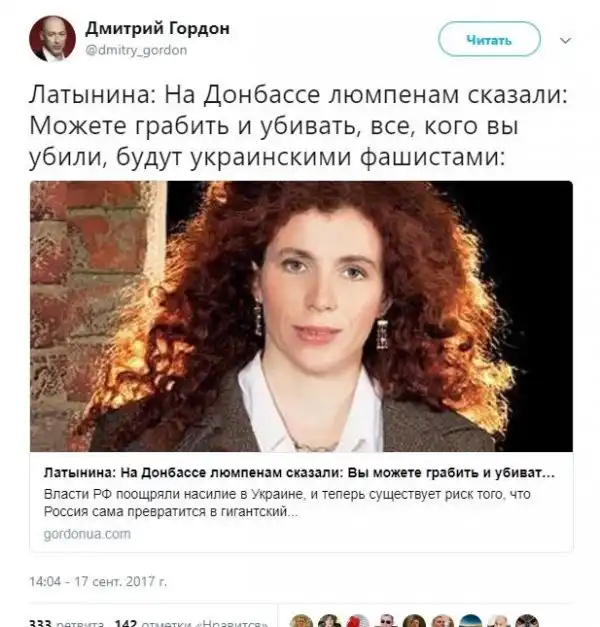Open the last liker avatar
This screenshot has height=627, width=600.
(x=528, y=621)
